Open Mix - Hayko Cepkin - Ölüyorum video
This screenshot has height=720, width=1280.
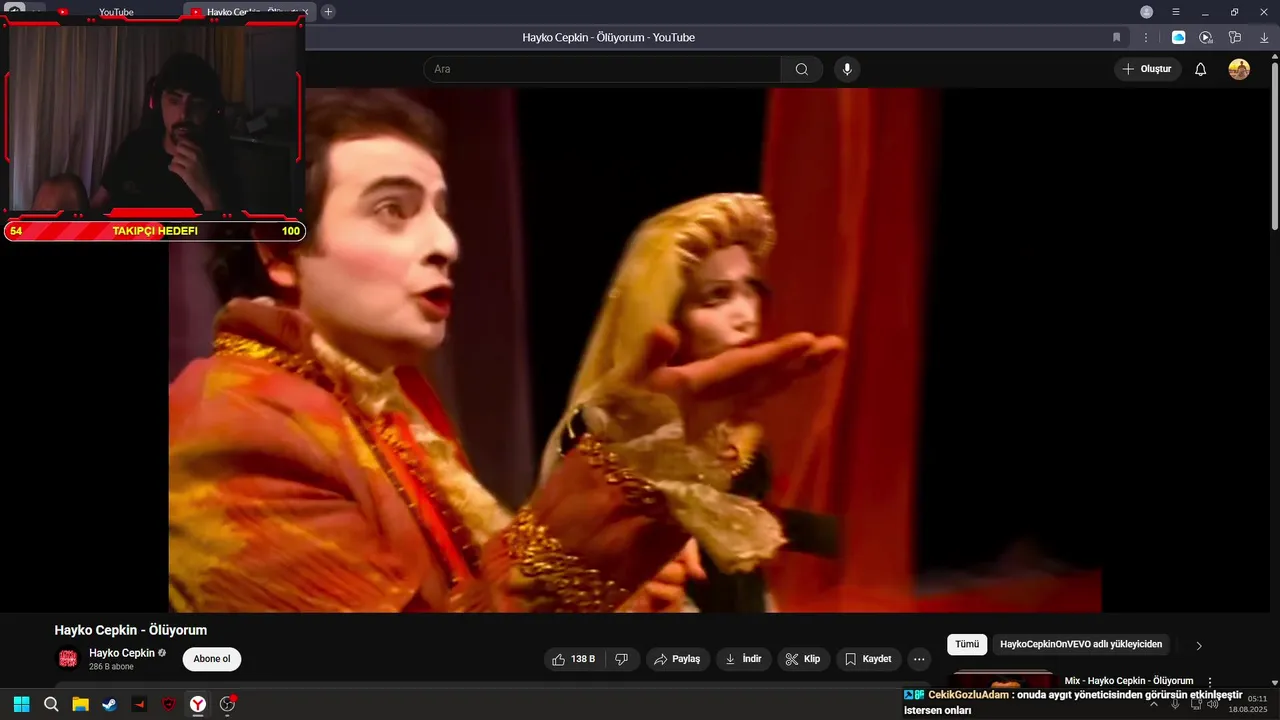click(x=1129, y=681)
